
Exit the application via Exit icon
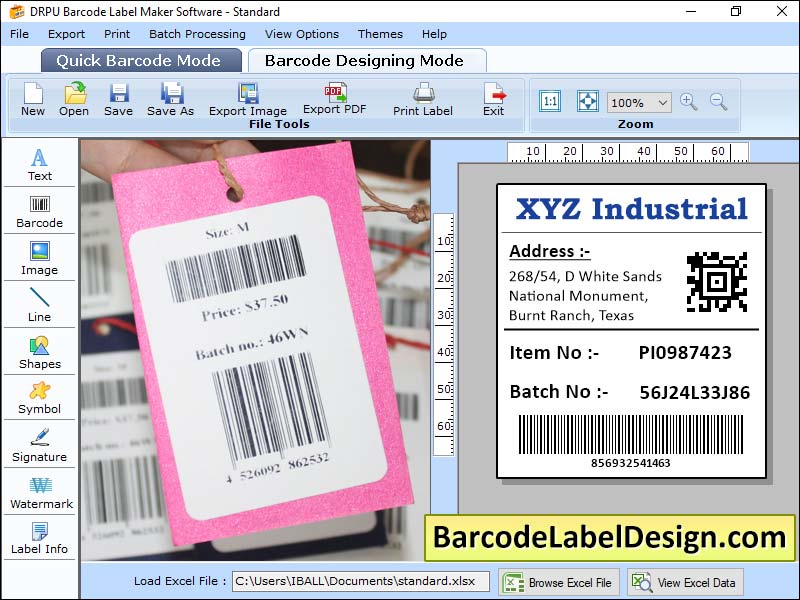coord(492,101)
